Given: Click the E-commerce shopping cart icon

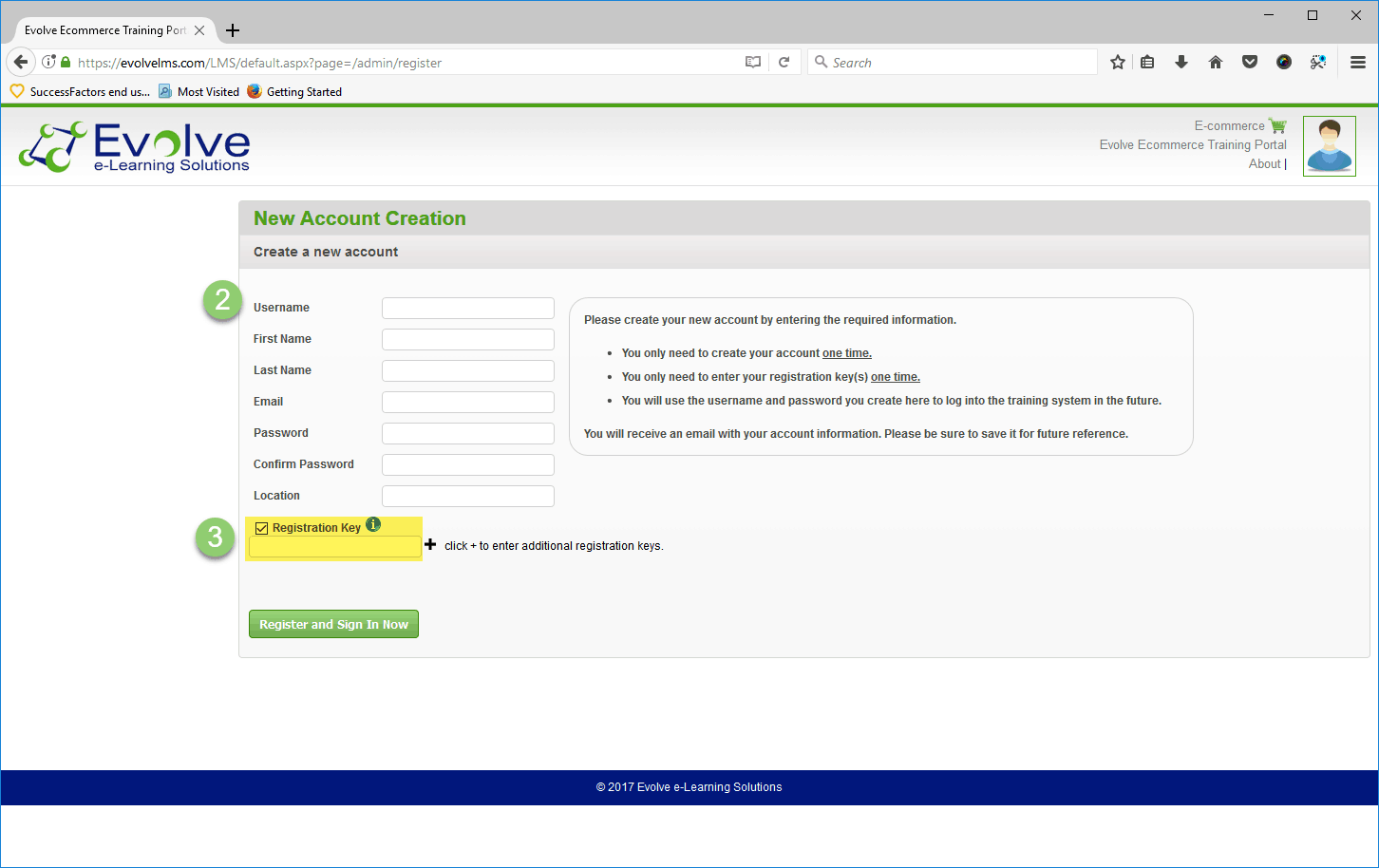Looking at the screenshot, I should 1277,125.
